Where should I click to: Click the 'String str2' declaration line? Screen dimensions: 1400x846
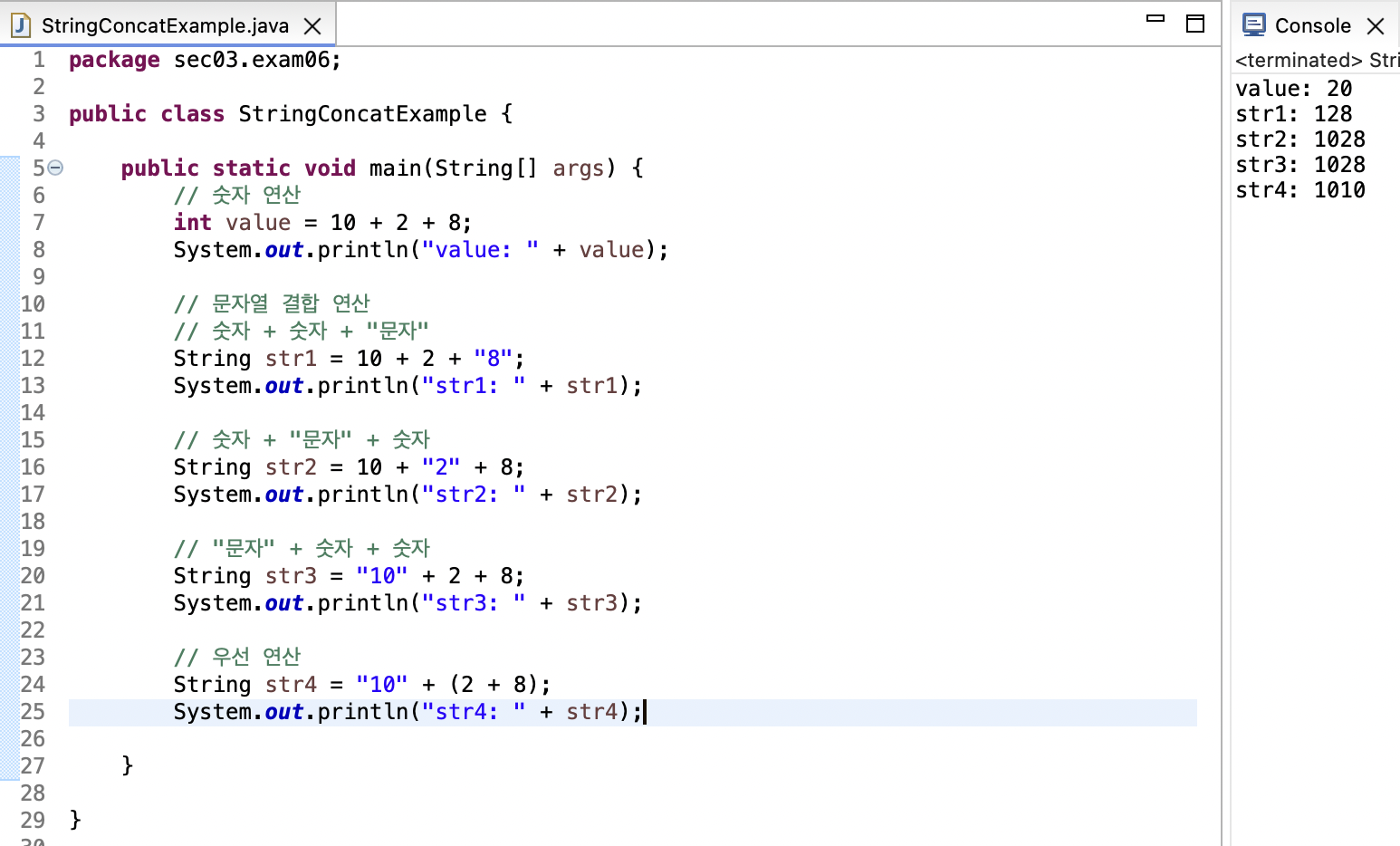pyautogui.click(x=349, y=467)
